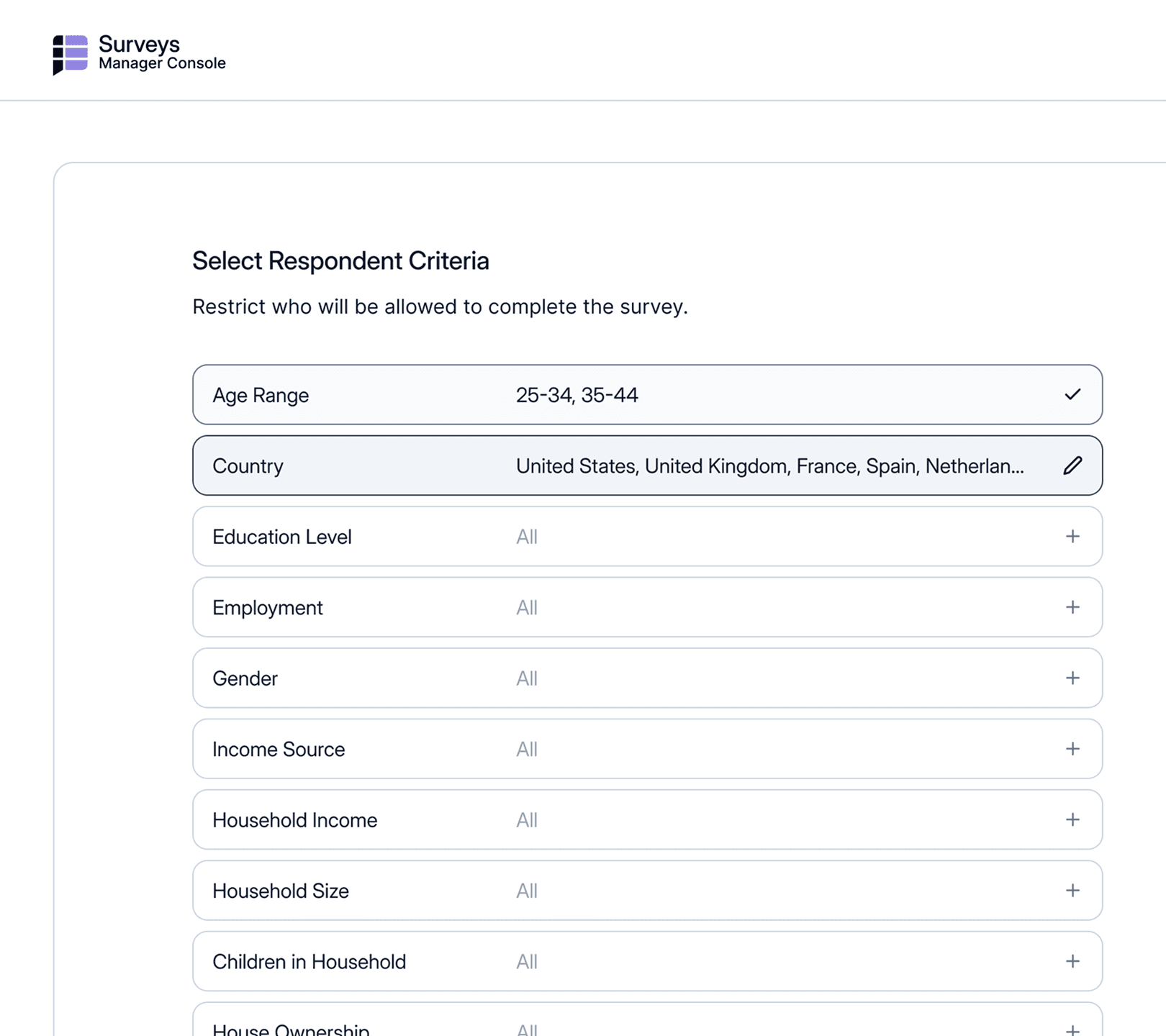
Task: Click the selected countries list text
Action: point(769,466)
